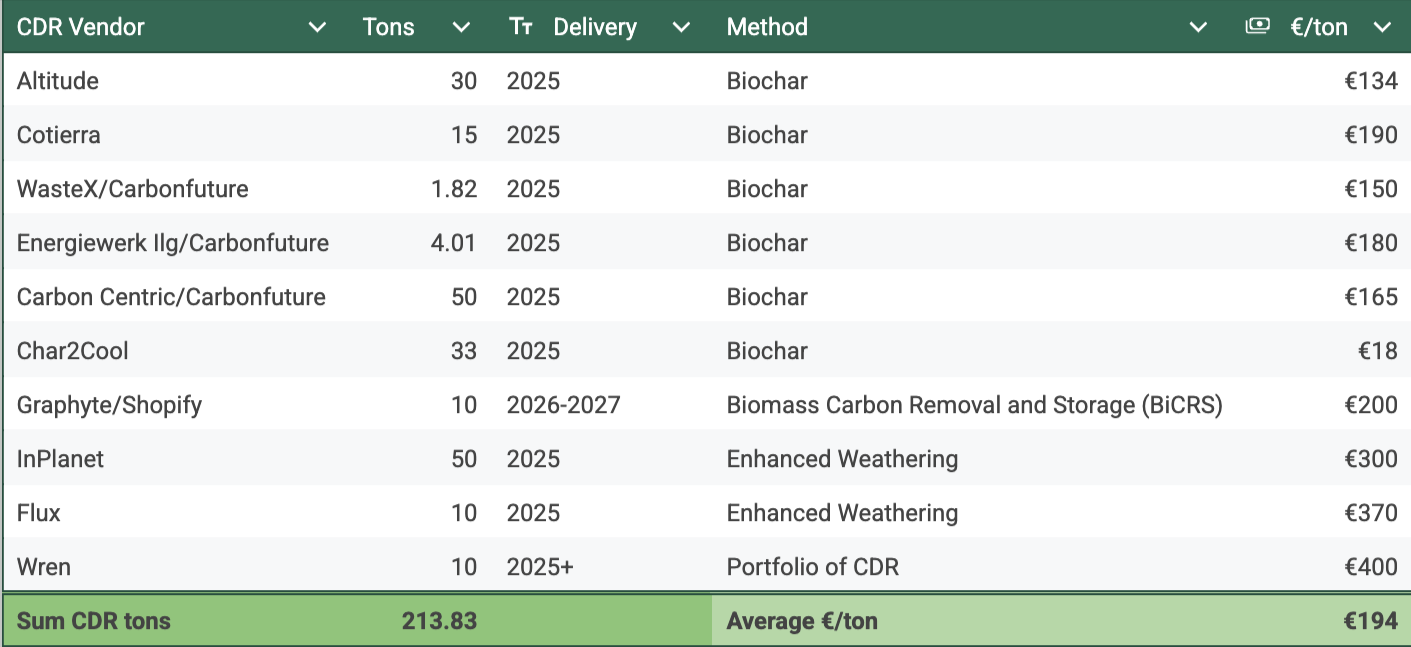Click the €18 price cell for Char2Cool
The width and height of the screenshot is (1411, 647).
click(x=1378, y=351)
